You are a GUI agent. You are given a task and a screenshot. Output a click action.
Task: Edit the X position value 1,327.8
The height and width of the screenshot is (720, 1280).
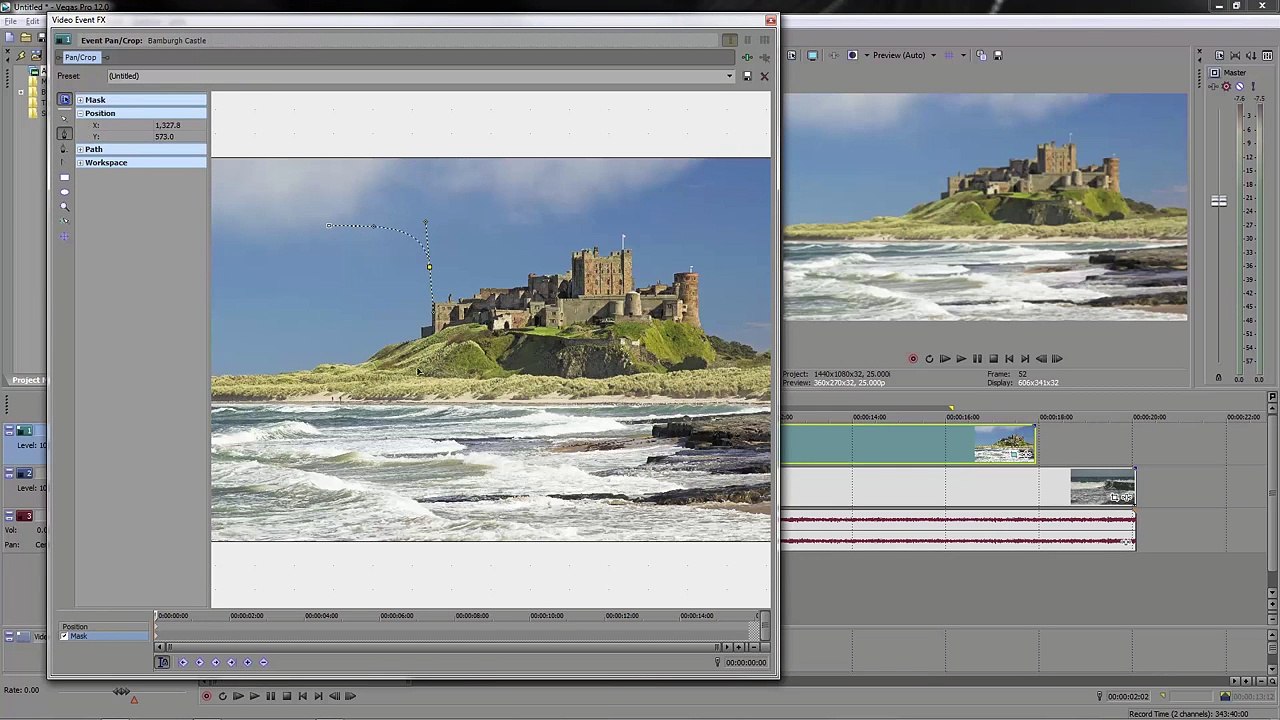click(168, 125)
